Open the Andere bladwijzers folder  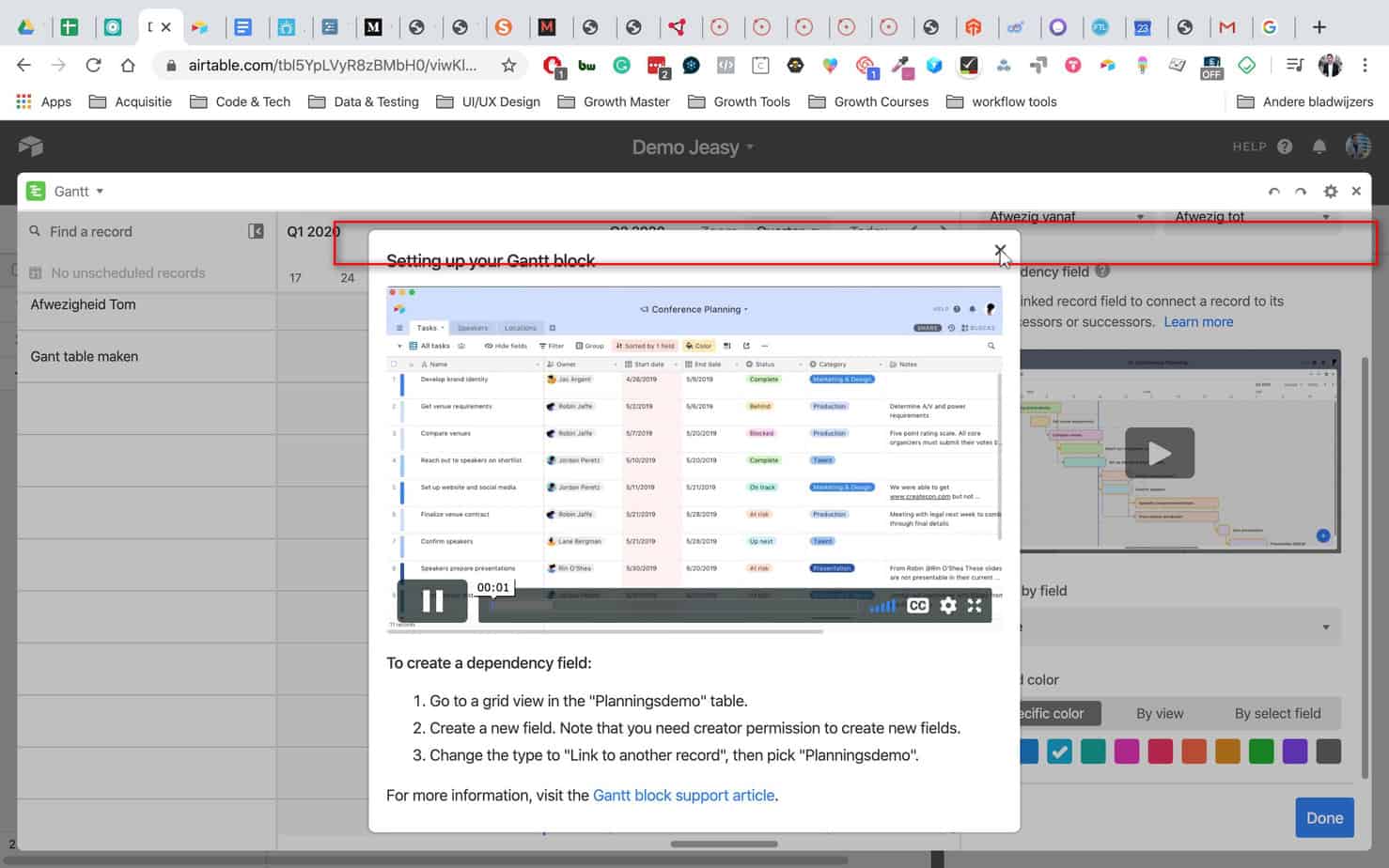(x=1305, y=101)
